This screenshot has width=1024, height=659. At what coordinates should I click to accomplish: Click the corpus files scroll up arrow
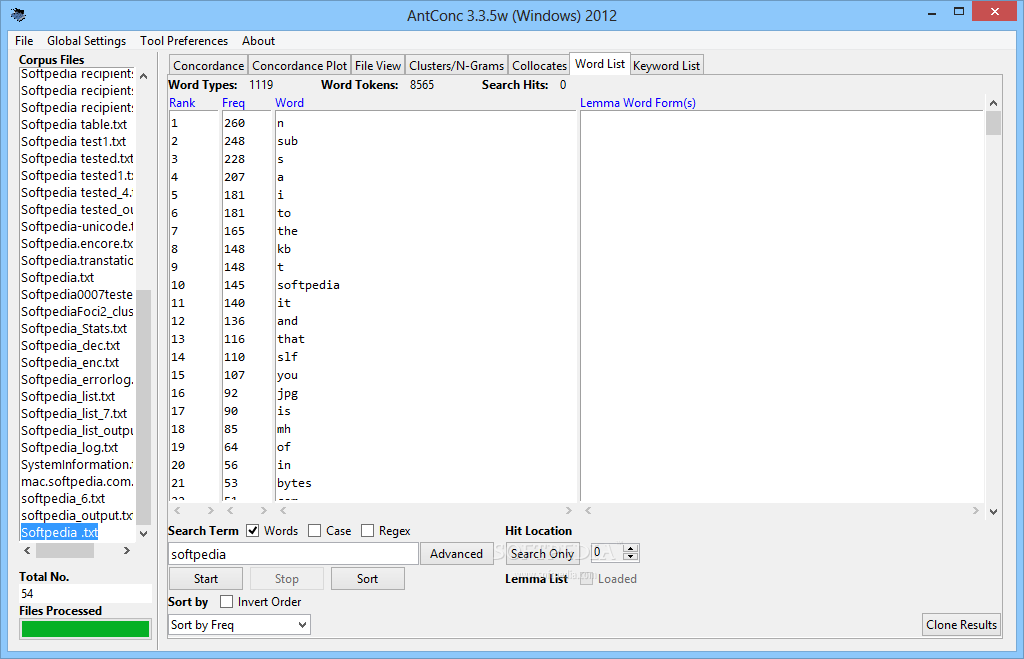pyautogui.click(x=144, y=76)
